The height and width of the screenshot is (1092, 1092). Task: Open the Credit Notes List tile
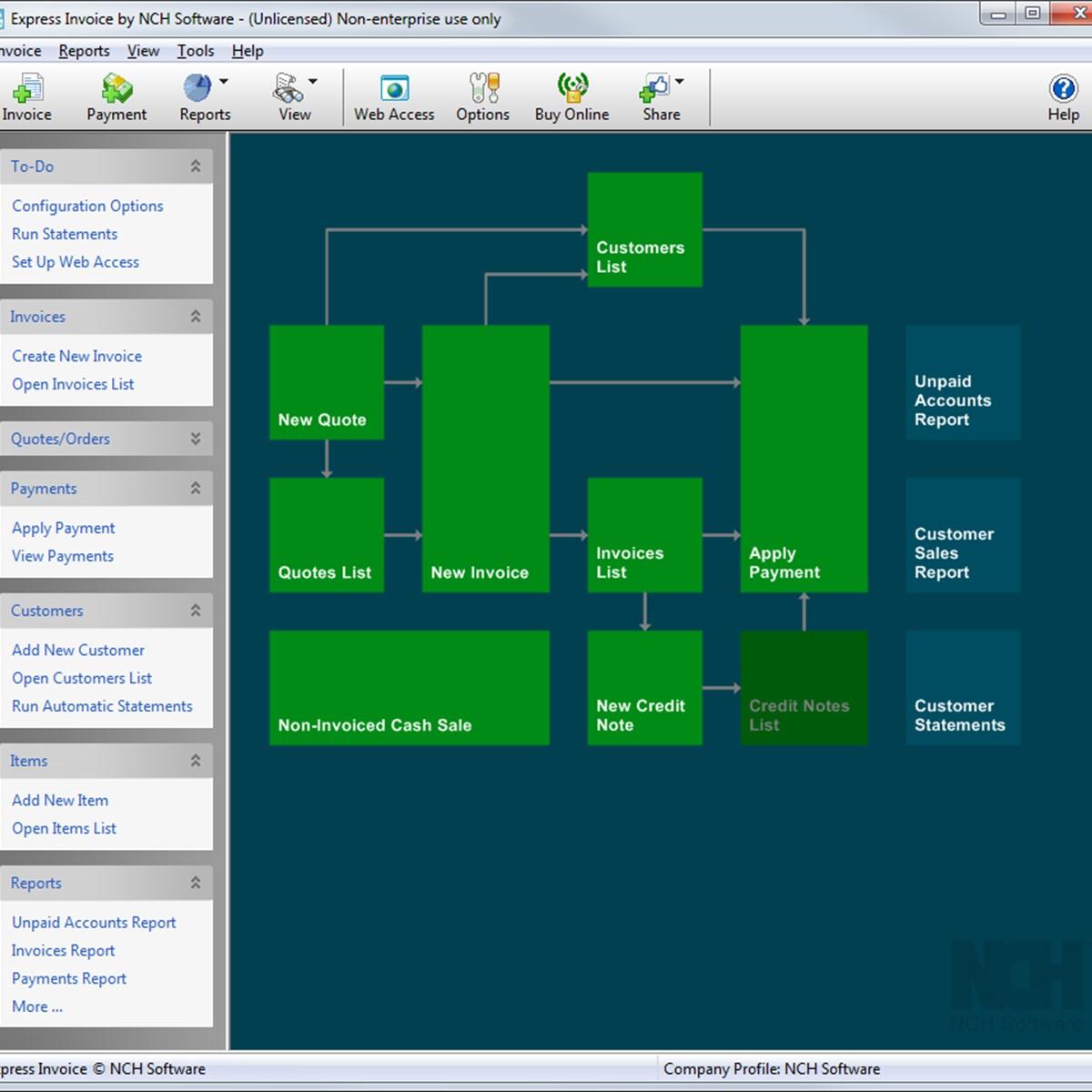[804, 688]
